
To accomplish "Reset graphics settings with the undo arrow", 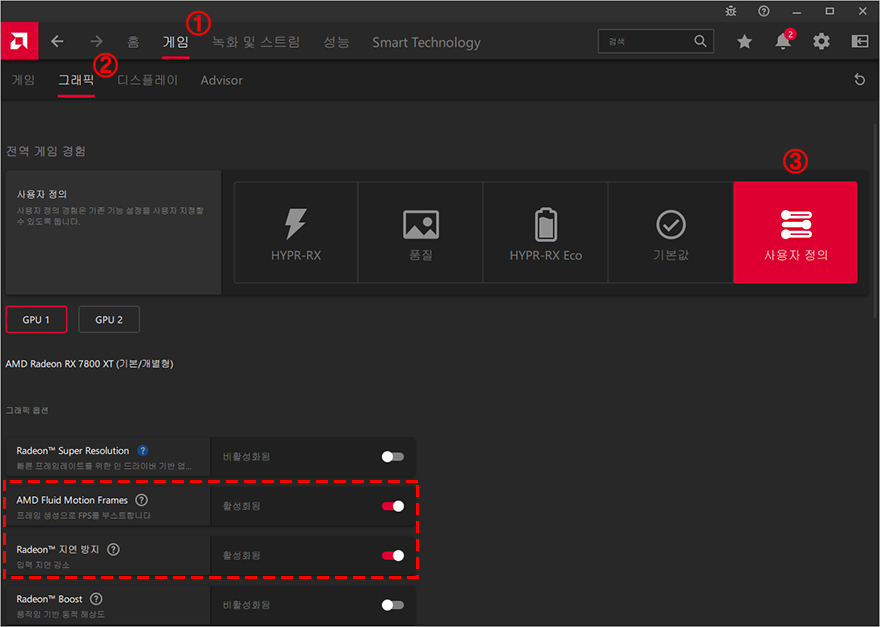I will click(x=859, y=80).
